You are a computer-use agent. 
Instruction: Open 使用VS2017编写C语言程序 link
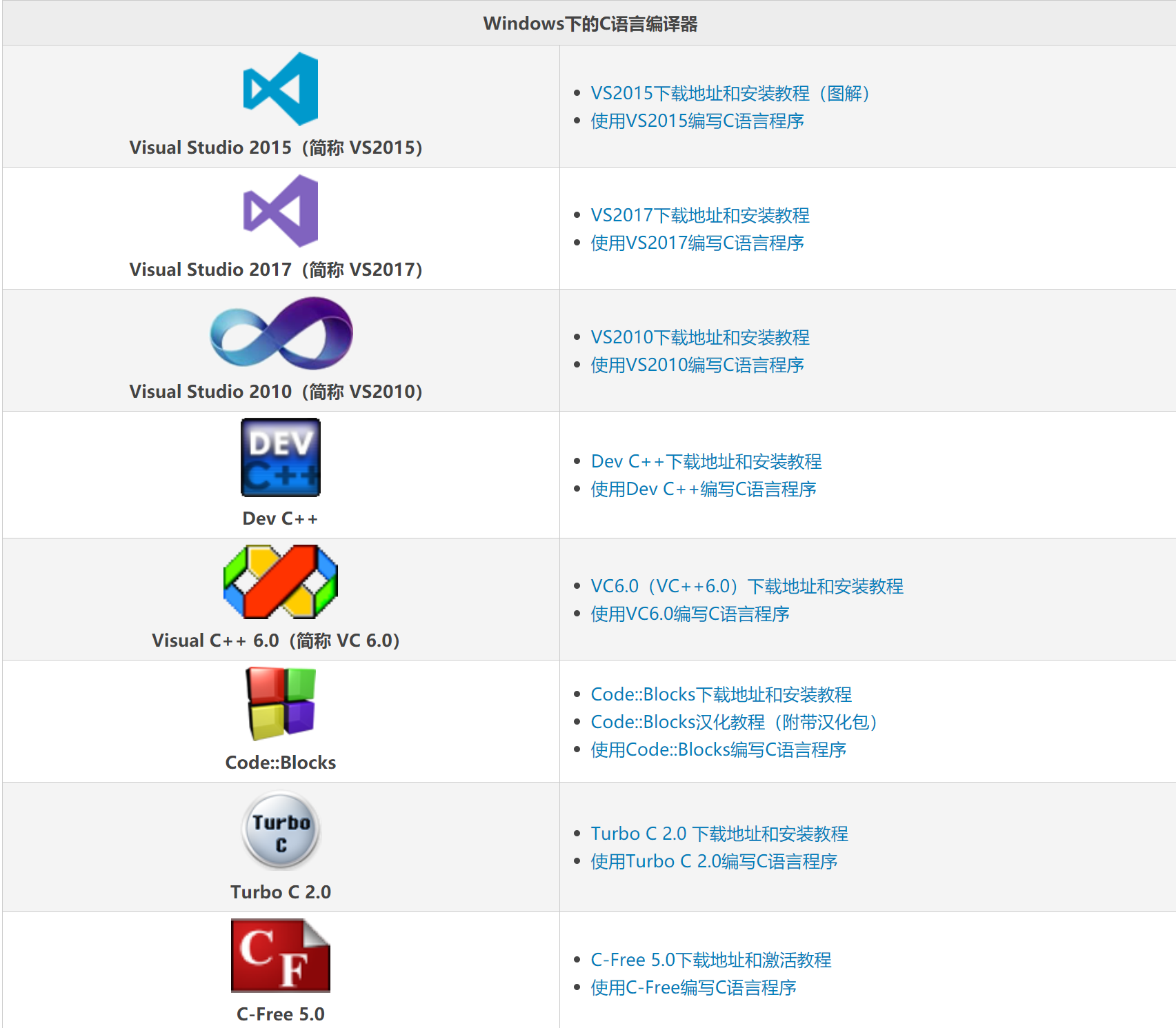(x=697, y=243)
